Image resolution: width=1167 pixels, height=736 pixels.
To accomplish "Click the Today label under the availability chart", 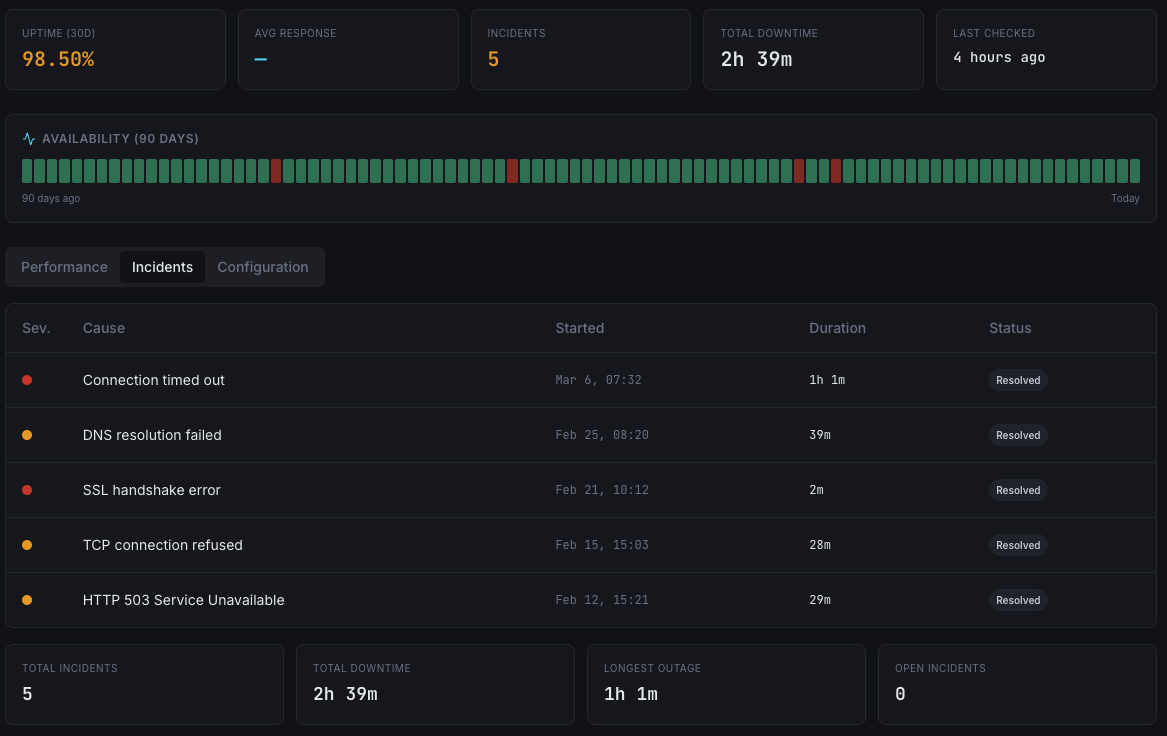I will tap(1125, 198).
